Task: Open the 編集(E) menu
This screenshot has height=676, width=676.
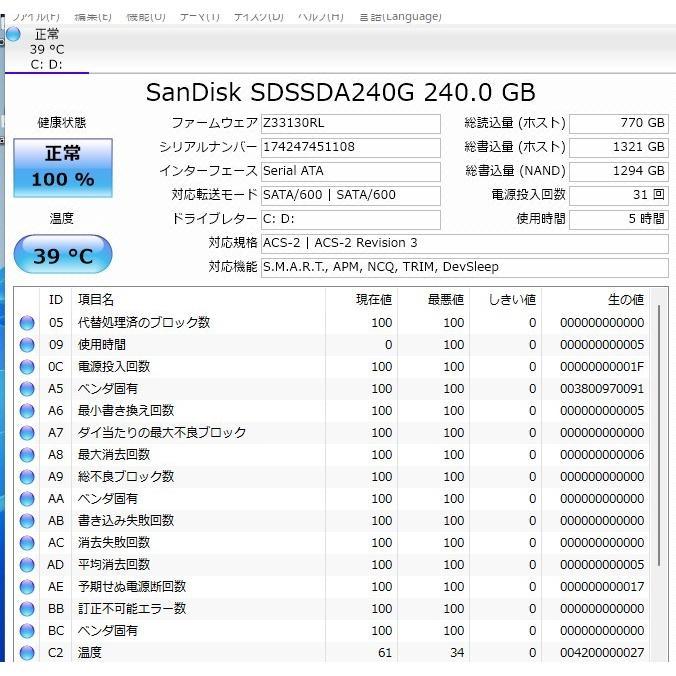Action: (93, 17)
